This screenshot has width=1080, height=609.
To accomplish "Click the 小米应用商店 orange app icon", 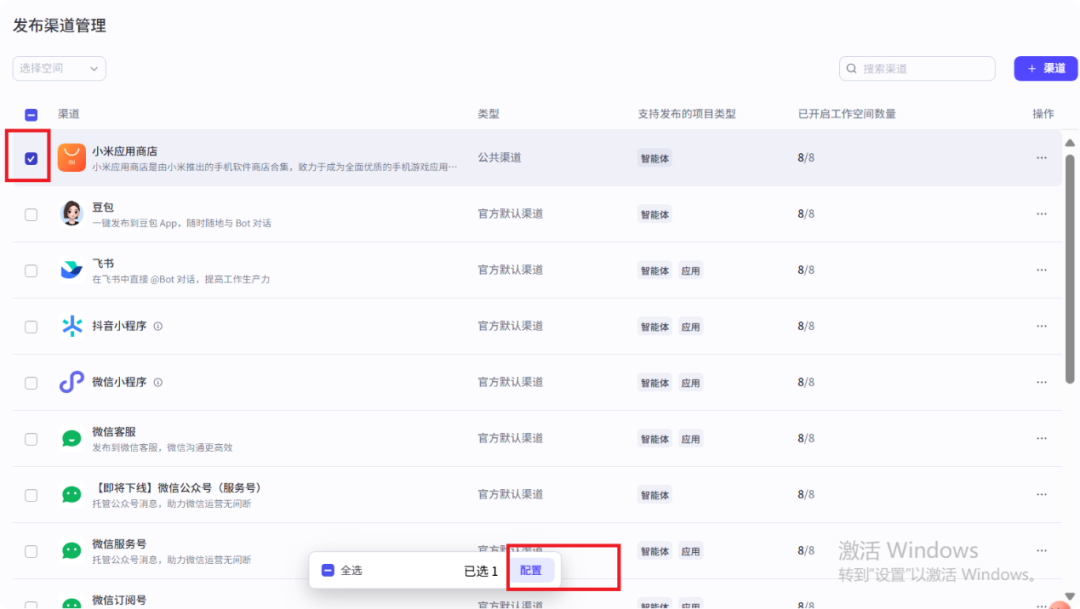I will coord(72,158).
